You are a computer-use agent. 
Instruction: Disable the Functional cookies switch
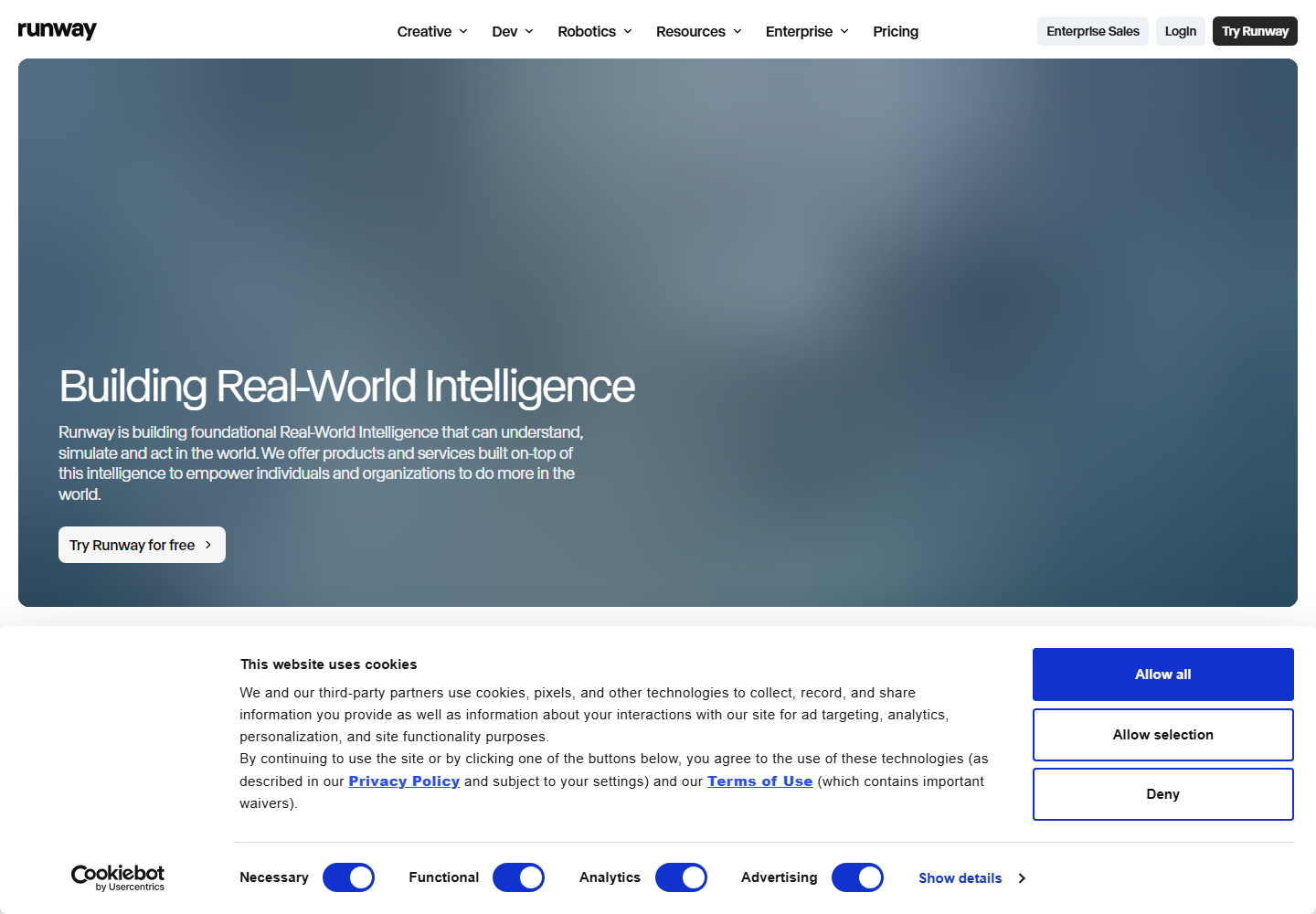(x=518, y=877)
